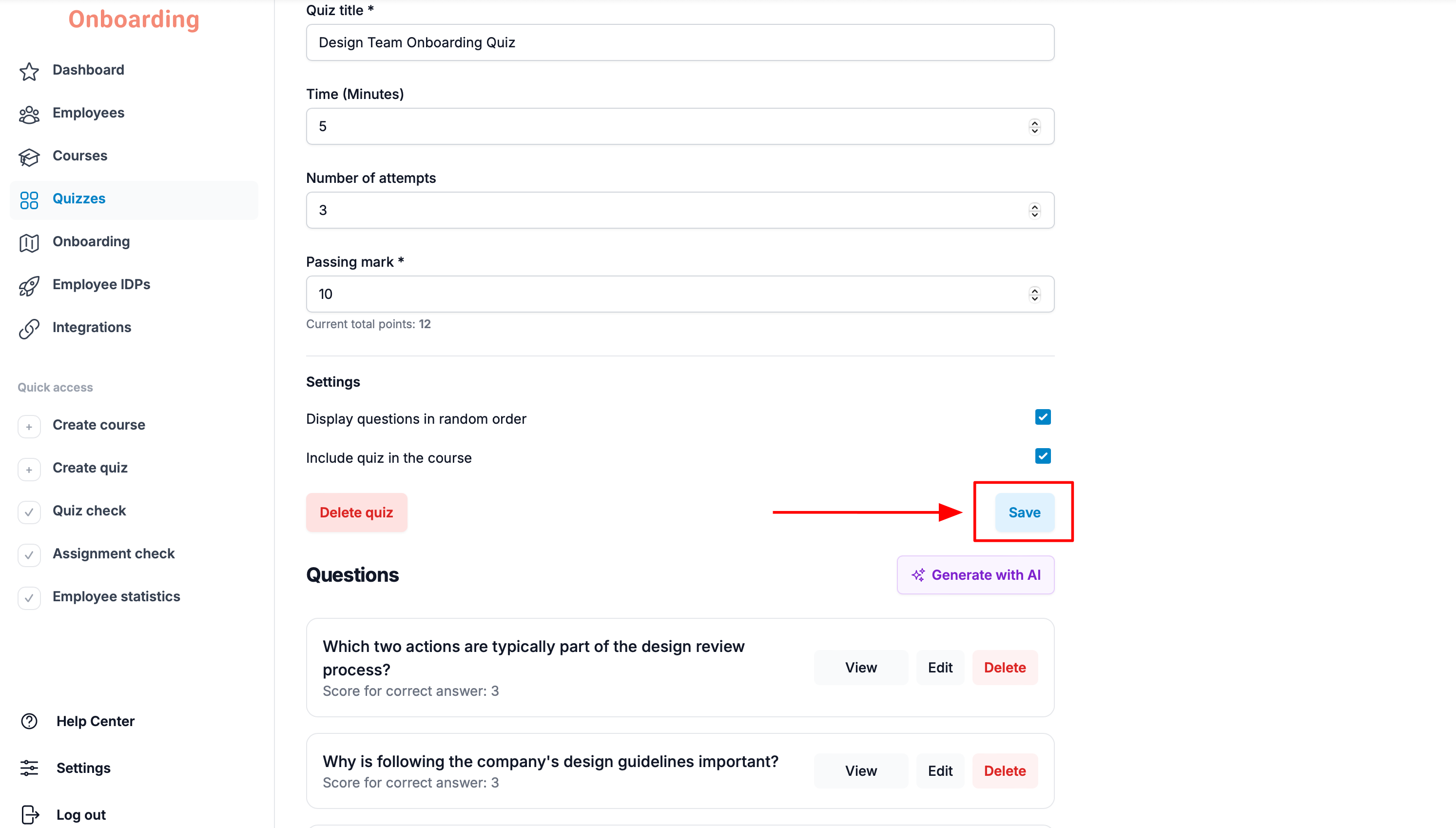
Task: Click the Courses graduation cap icon
Action: [x=29, y=157]
